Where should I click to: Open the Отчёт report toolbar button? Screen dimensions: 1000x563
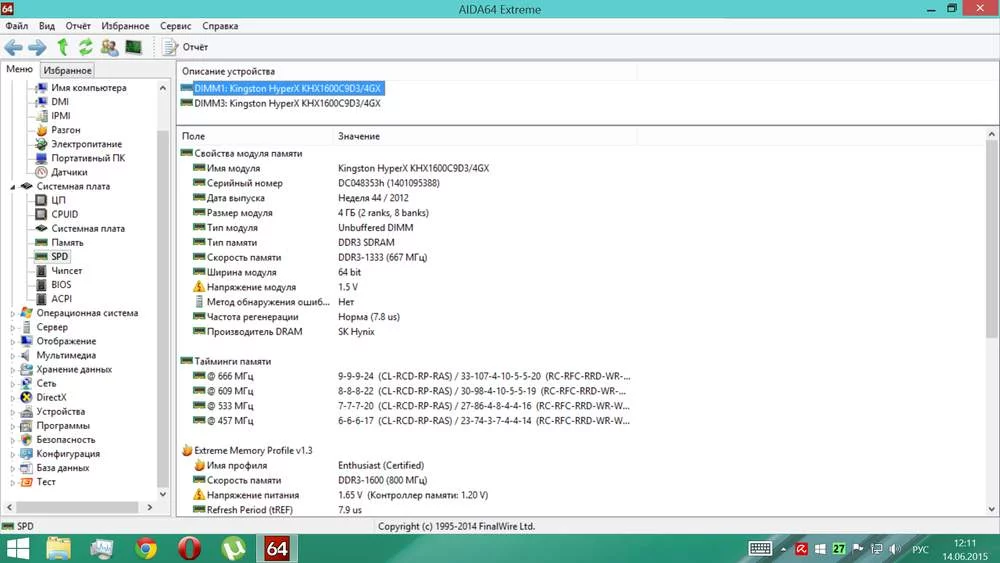[x=185, y=47]
